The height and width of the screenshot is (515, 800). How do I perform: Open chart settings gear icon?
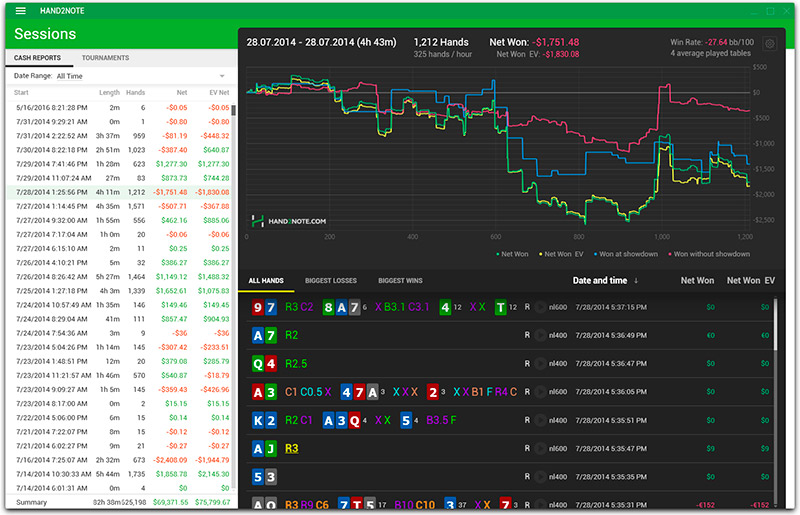click(x=769, y=44)
